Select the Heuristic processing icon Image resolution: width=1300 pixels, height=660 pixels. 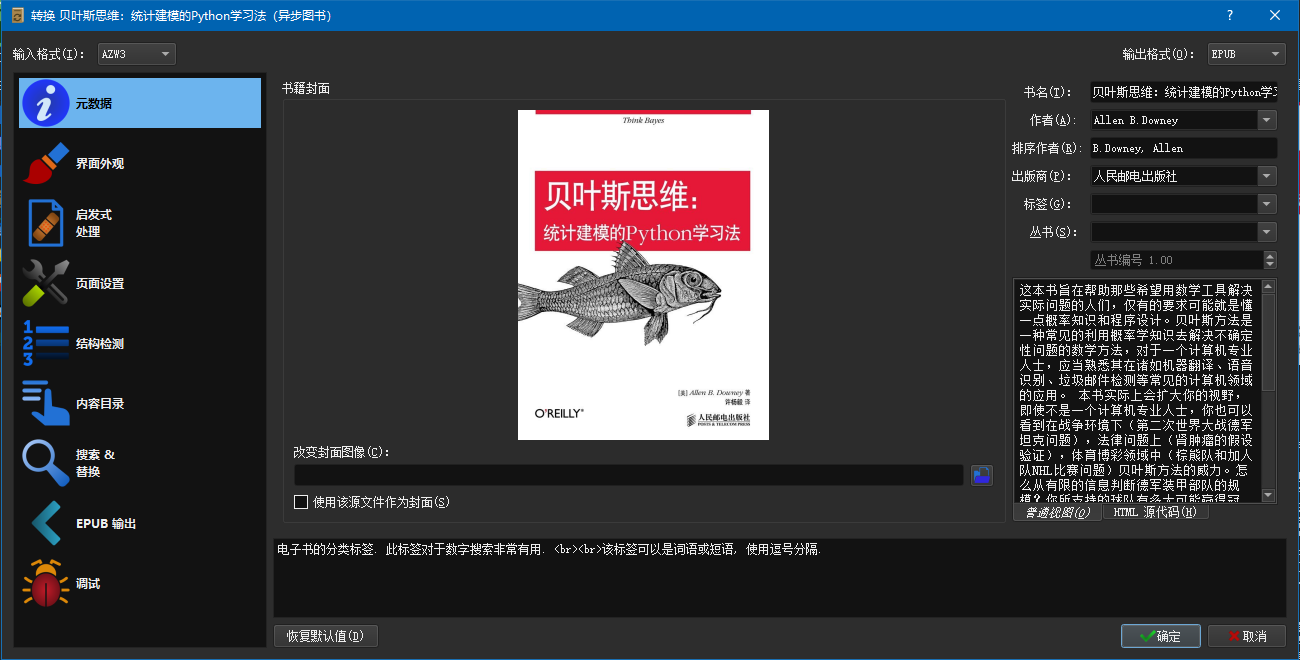coord(45,223)
